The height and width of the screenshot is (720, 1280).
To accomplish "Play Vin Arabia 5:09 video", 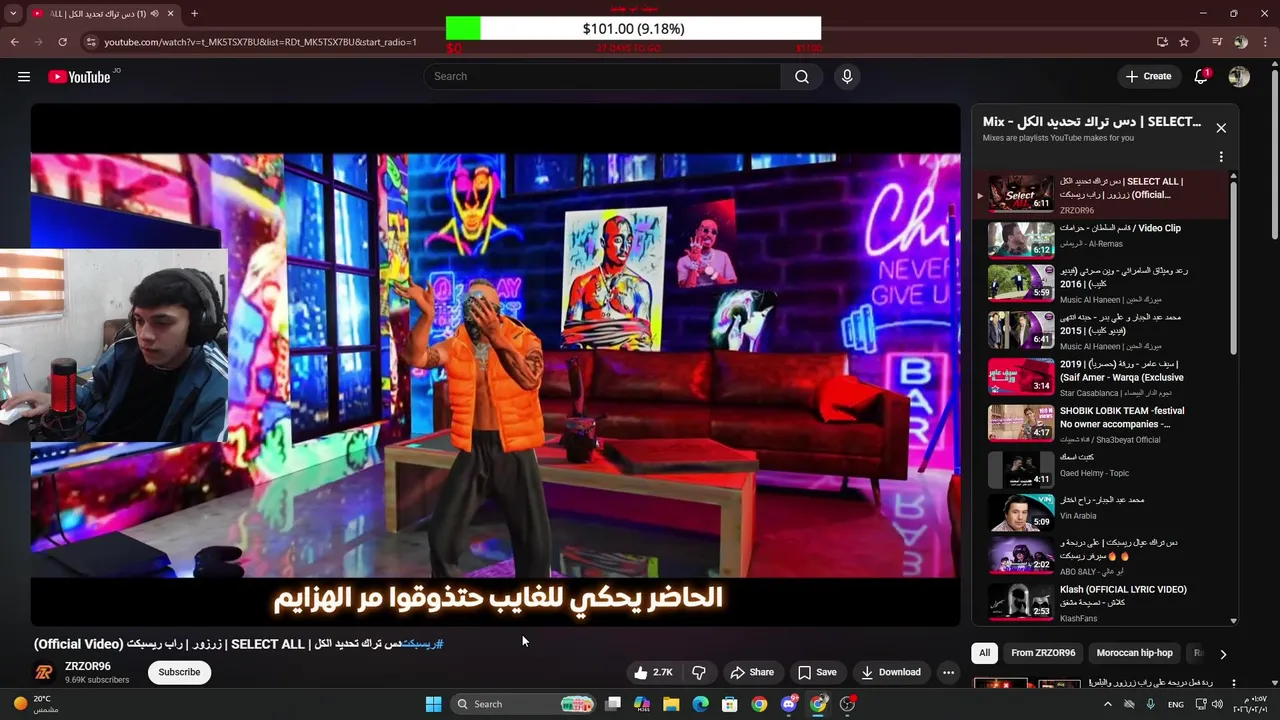I will pos(1100,511).
